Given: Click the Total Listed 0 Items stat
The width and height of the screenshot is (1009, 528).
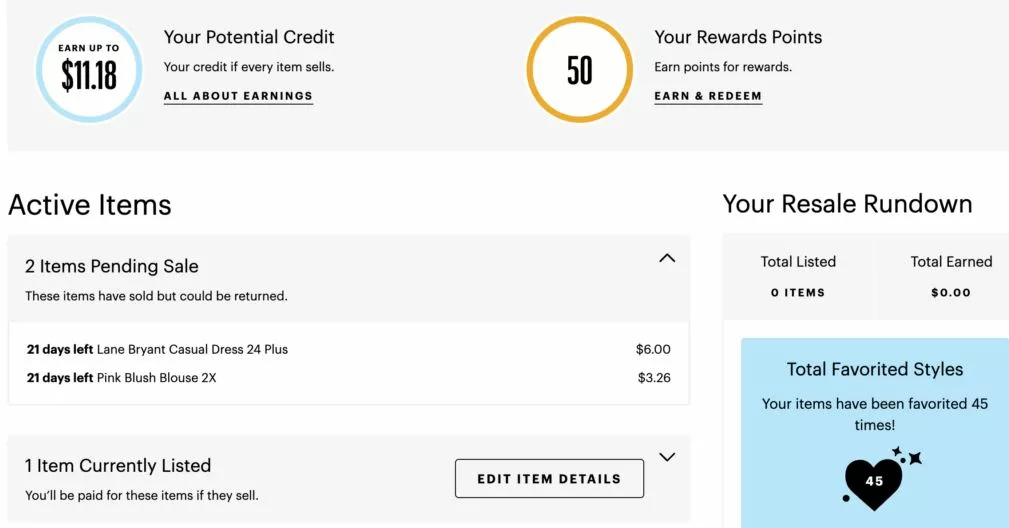Looking at the screenshot, I should coord(798,277).
